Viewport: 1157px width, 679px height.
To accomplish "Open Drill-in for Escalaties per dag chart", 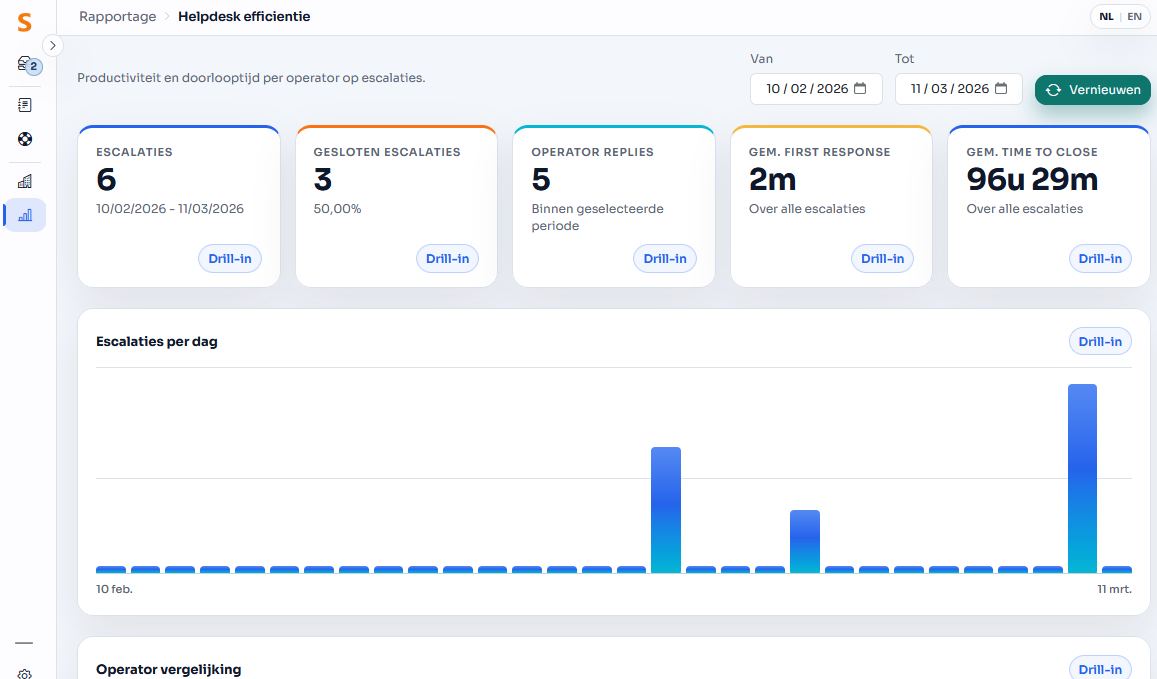I will (x=1100, y=342).
